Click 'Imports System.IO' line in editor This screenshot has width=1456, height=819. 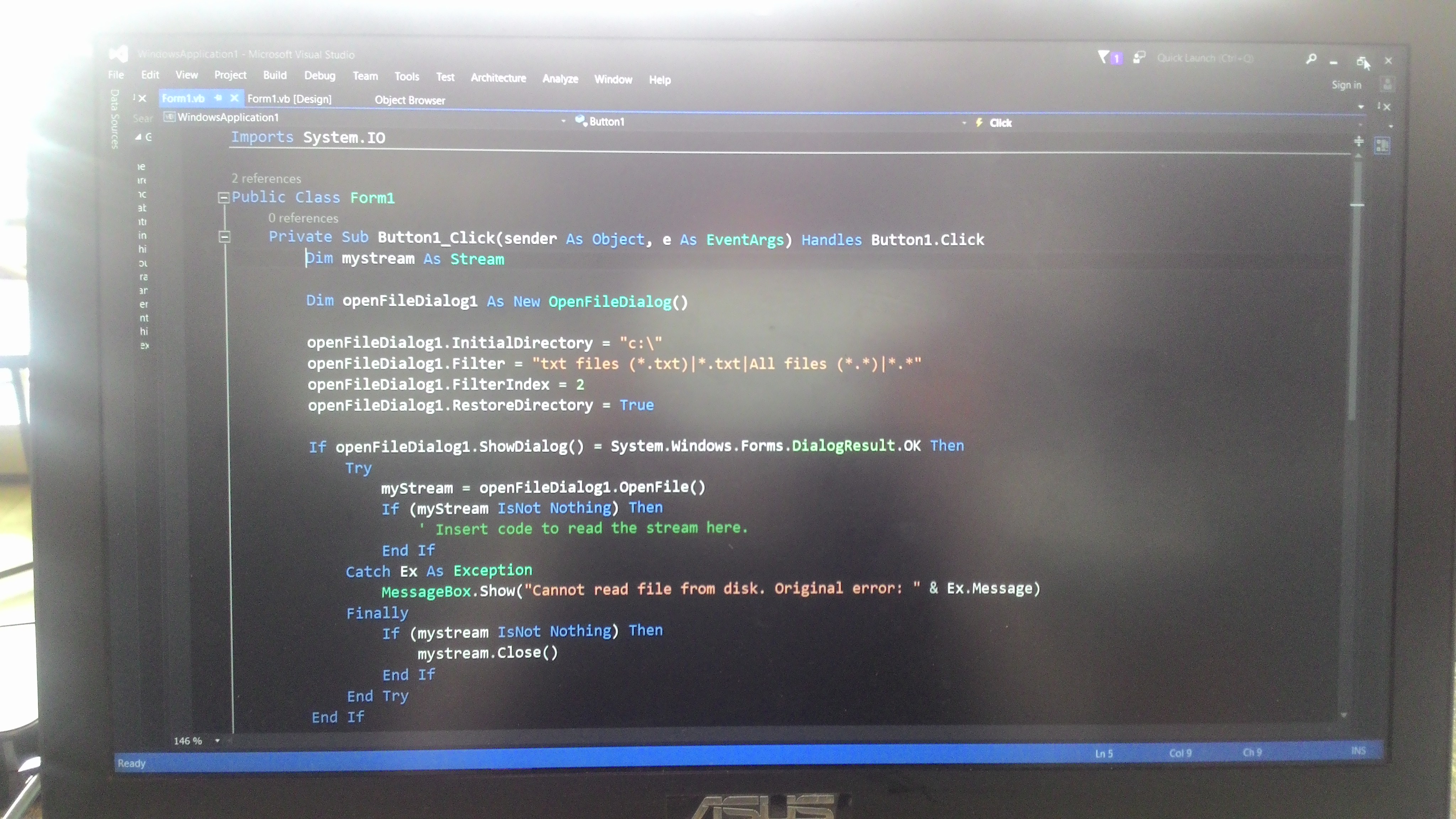tap(308, 137)
